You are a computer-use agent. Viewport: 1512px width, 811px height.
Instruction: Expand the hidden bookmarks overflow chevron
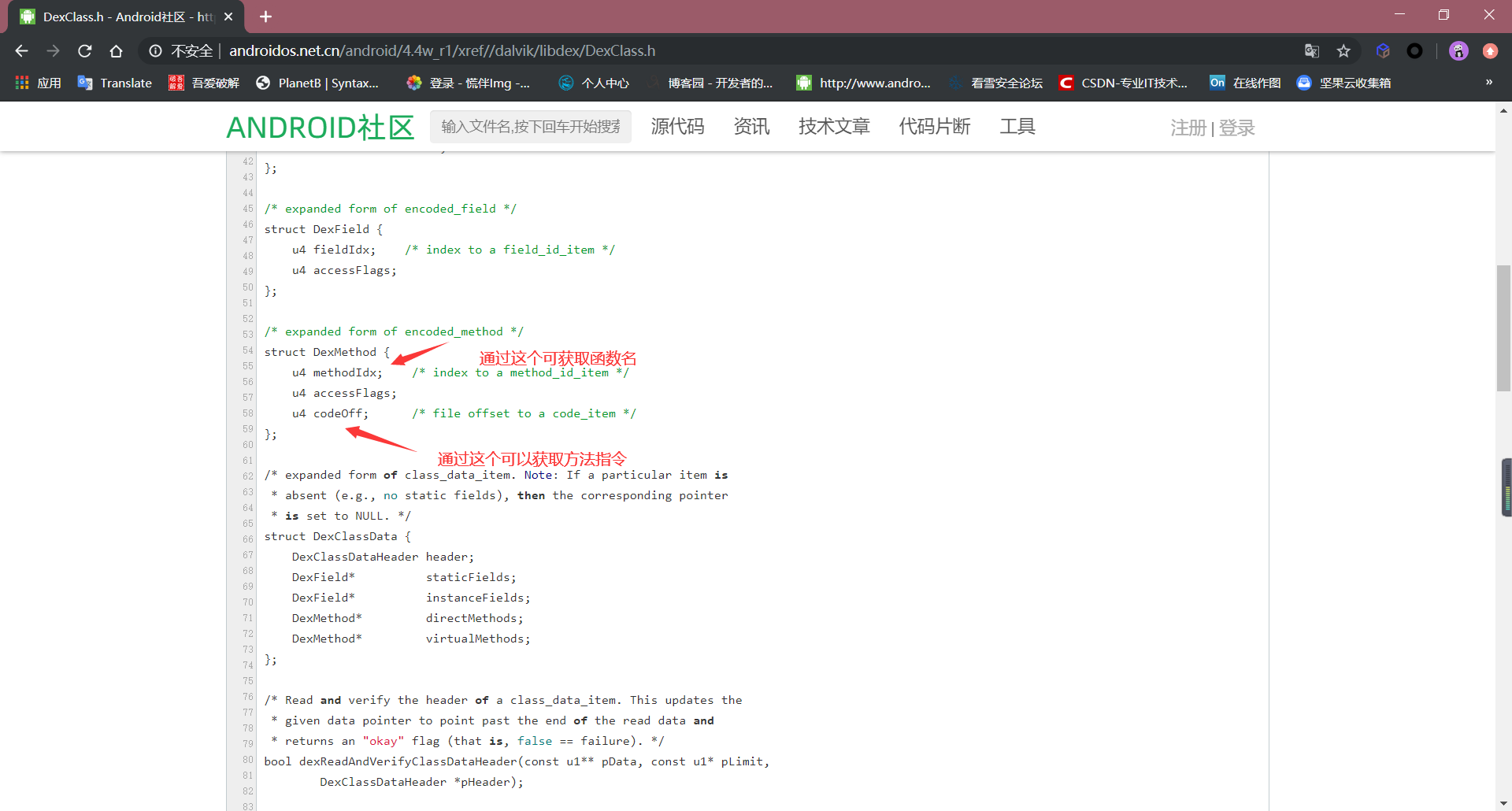point(1488,82)
